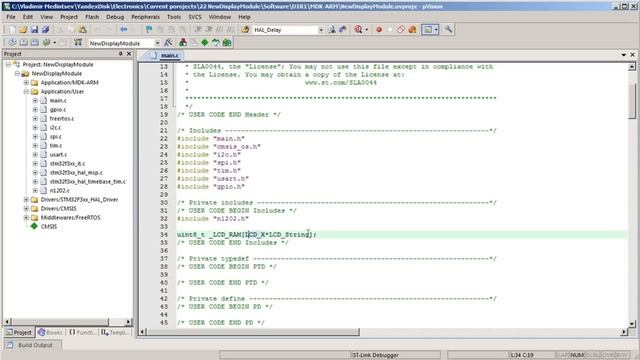Collapse the Application/User folder

click(26, 91)
